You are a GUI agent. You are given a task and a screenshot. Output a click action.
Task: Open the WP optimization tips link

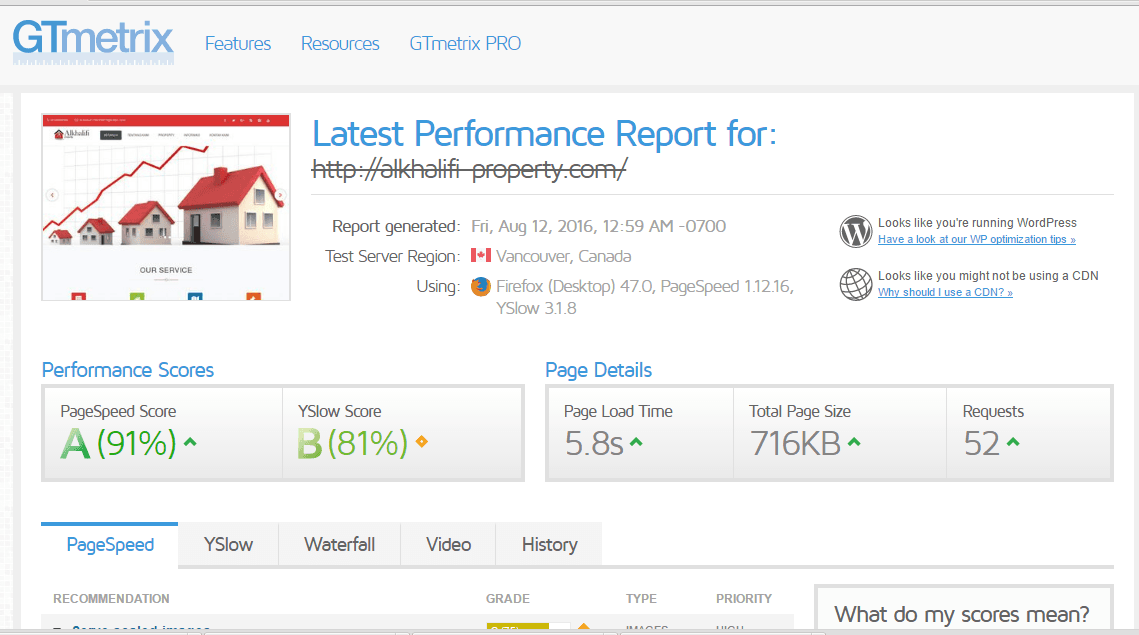976,240
